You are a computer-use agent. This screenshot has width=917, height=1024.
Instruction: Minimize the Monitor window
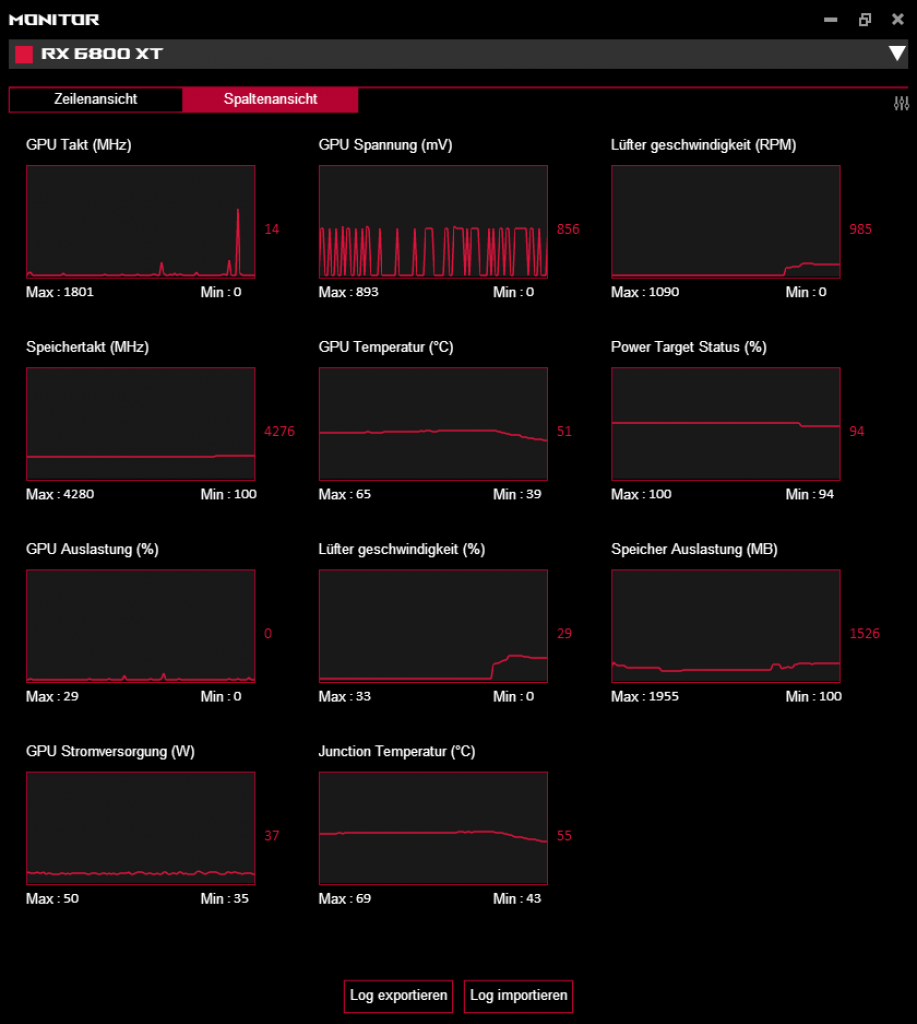831,20
